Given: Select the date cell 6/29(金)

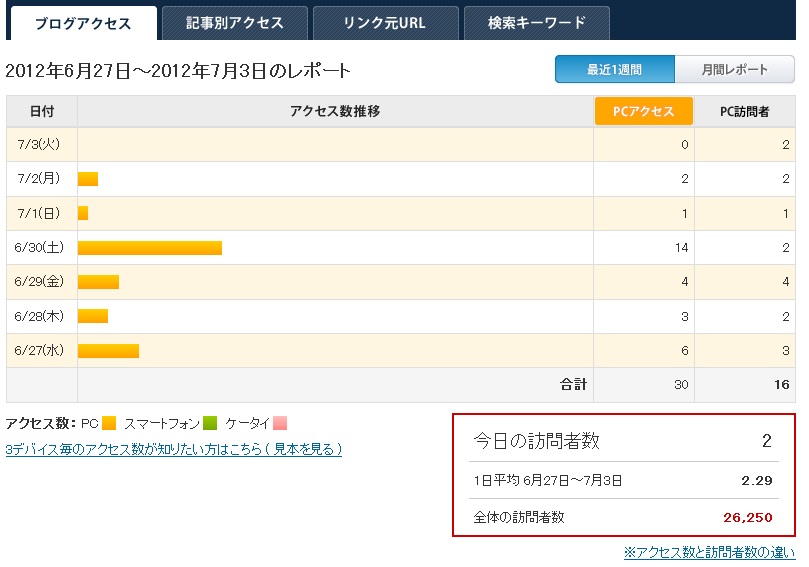Looking at the screenshot, I should (x=41, y=282).
